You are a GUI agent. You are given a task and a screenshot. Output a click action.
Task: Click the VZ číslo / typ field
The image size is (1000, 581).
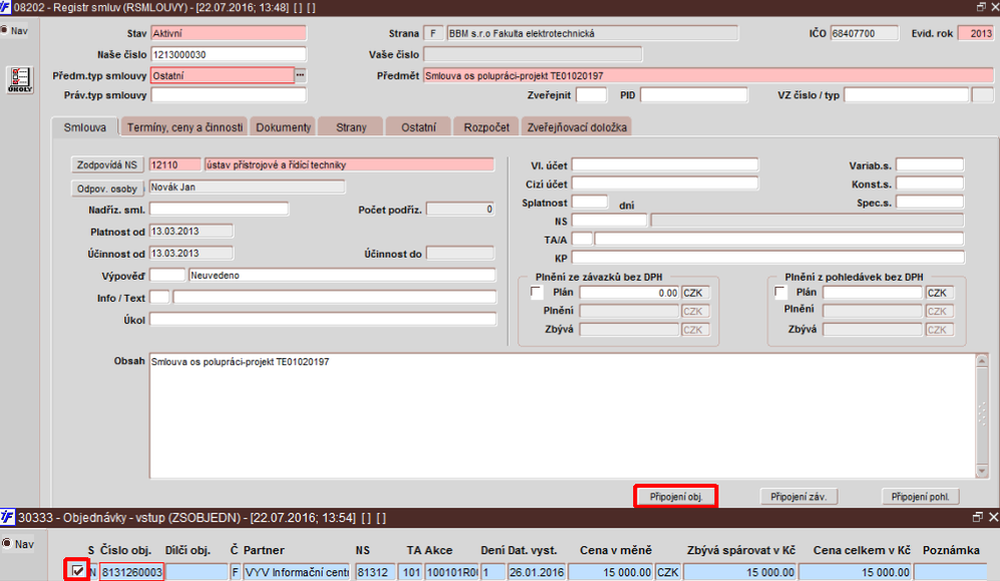point(906,95)
